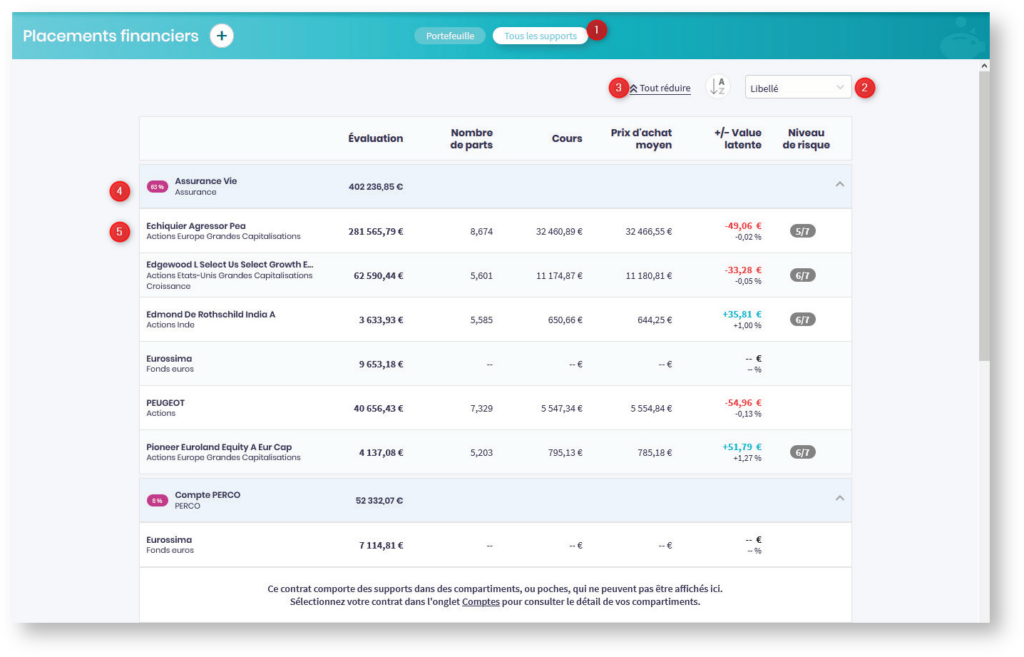The height and width of the screenshot is (657, 1024).
Task: Click the 5/7 risk badge for Echiquier Agressor
Action: pyautogui.click(x=802, y=231)
